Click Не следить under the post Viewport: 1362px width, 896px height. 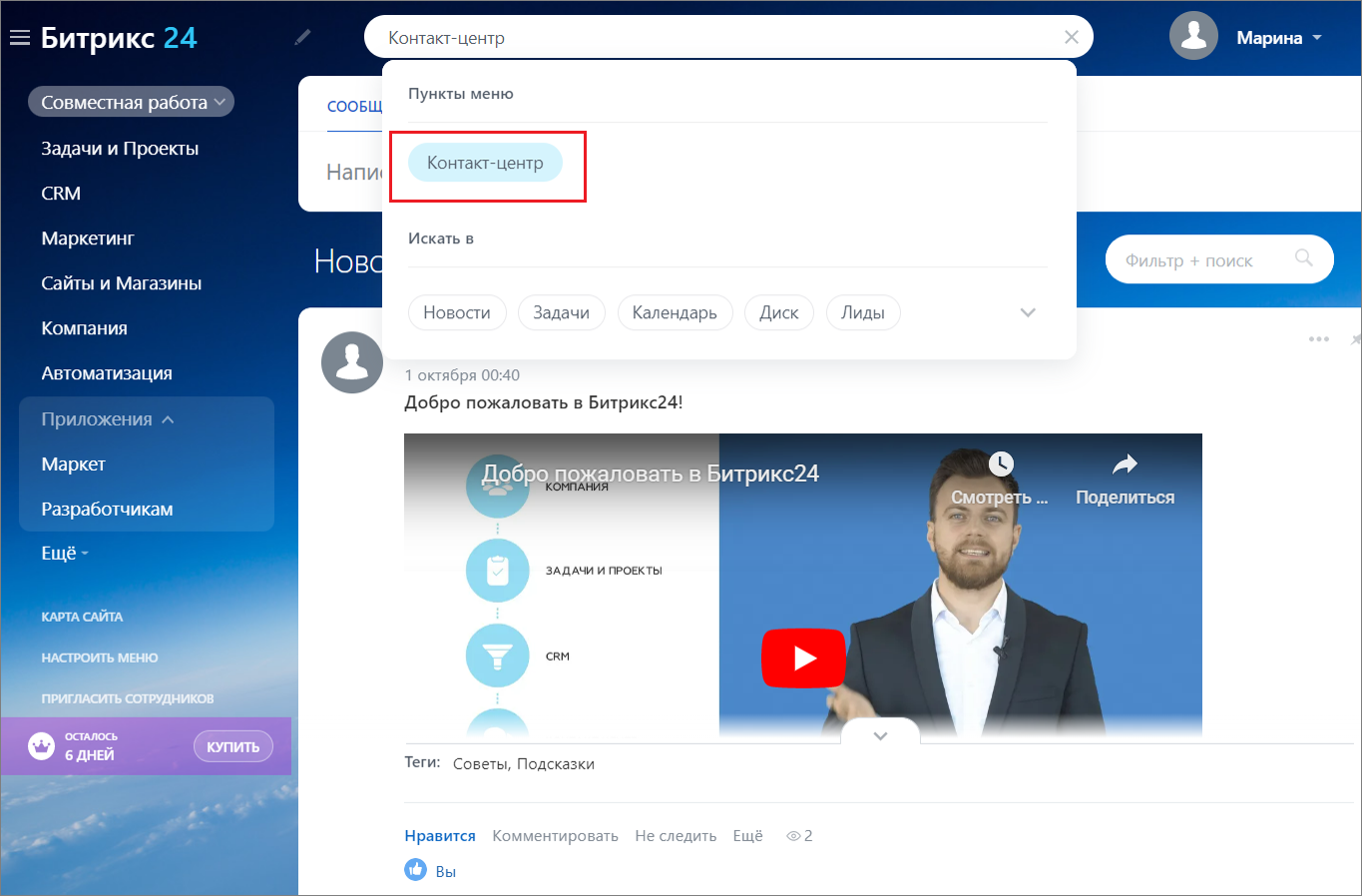(x=676, y=836)
